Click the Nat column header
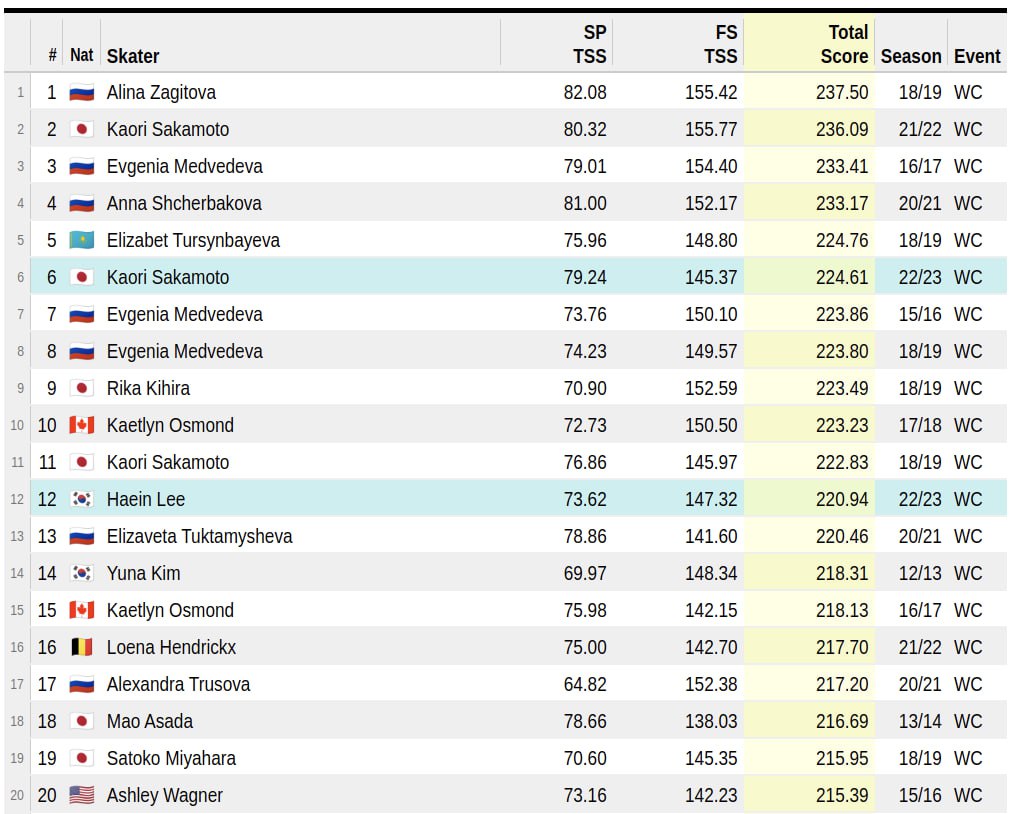1009x814 pixels. tap(81, 56)
